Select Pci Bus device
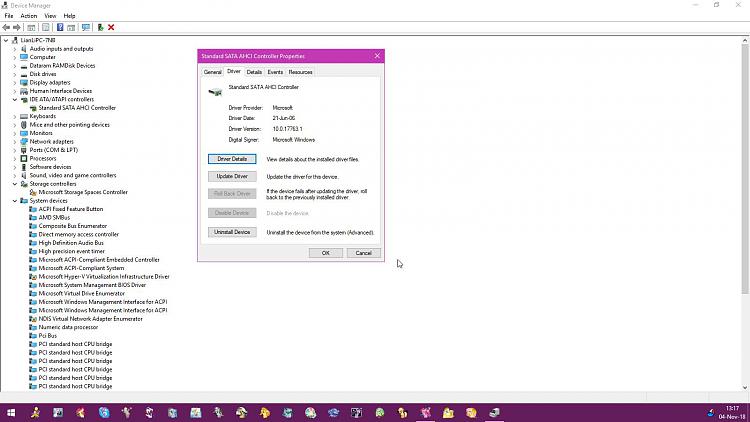Screen dimensions: 750x422 click(x=47, y=336)
